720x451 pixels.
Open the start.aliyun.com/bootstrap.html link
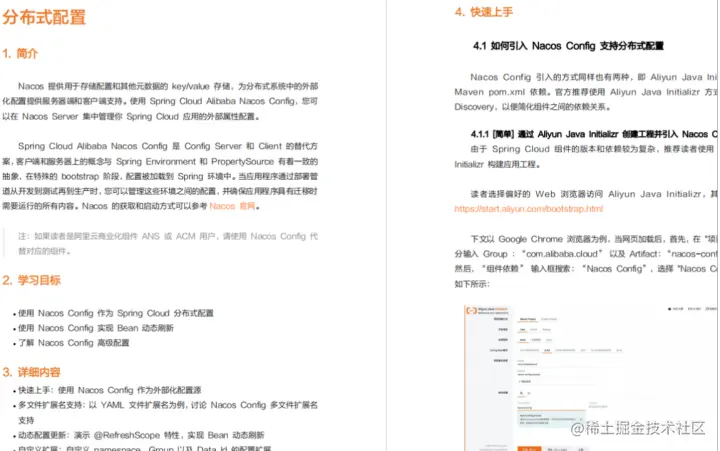(x=529, y=209)
